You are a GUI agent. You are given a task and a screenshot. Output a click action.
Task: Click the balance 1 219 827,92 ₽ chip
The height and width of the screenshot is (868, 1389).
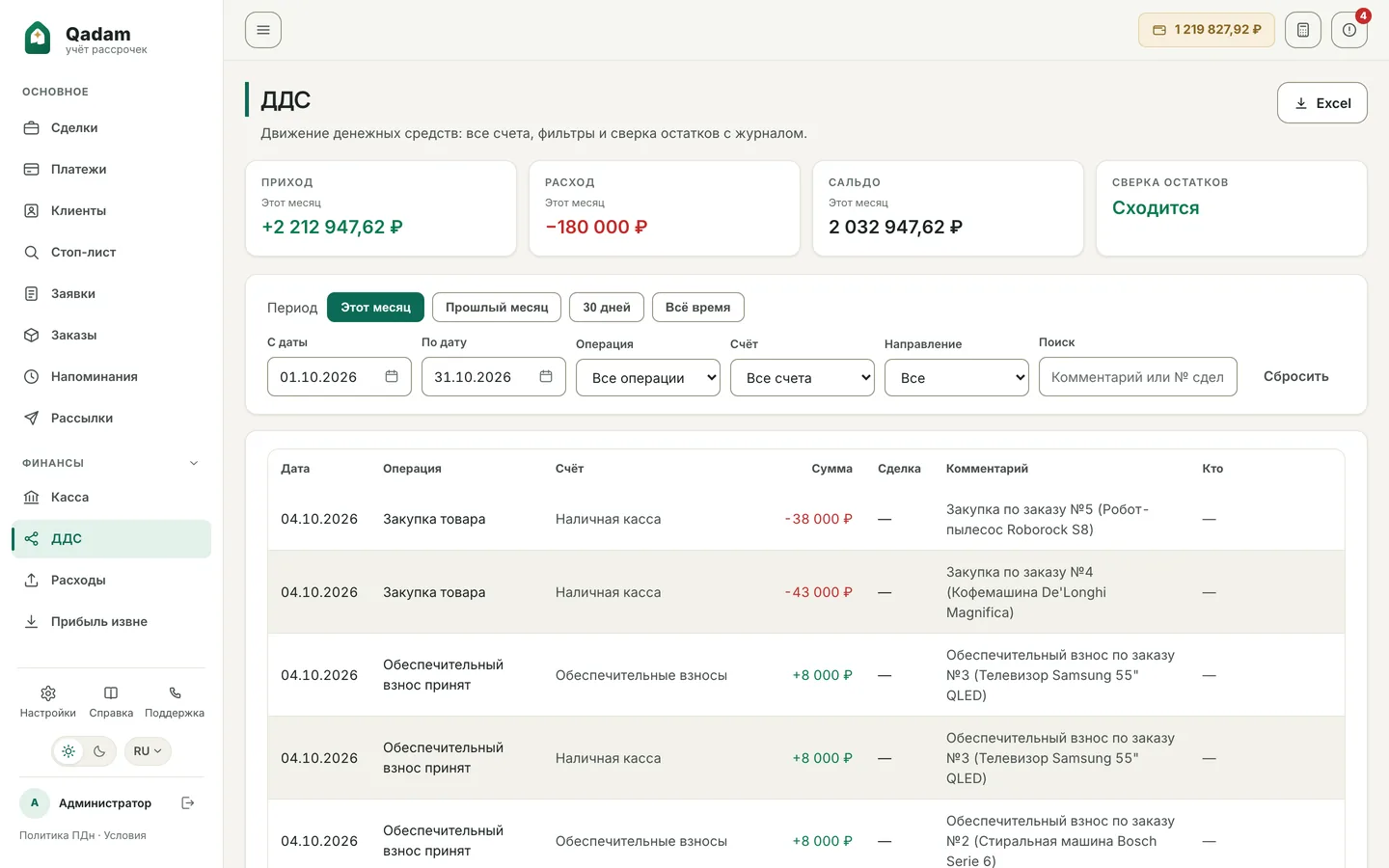pos(1207,30)
